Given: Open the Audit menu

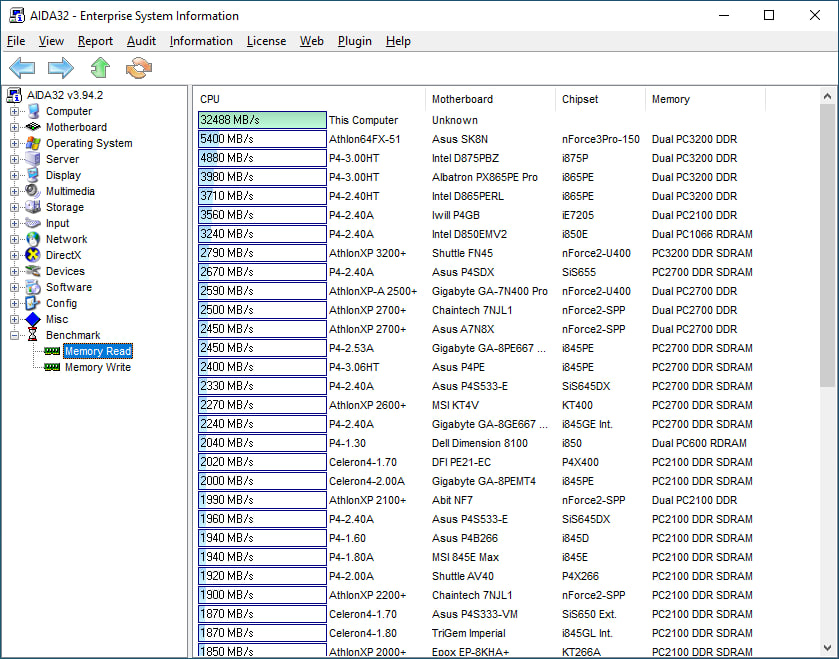Looking at the screenshot, I should coord(141,41).
